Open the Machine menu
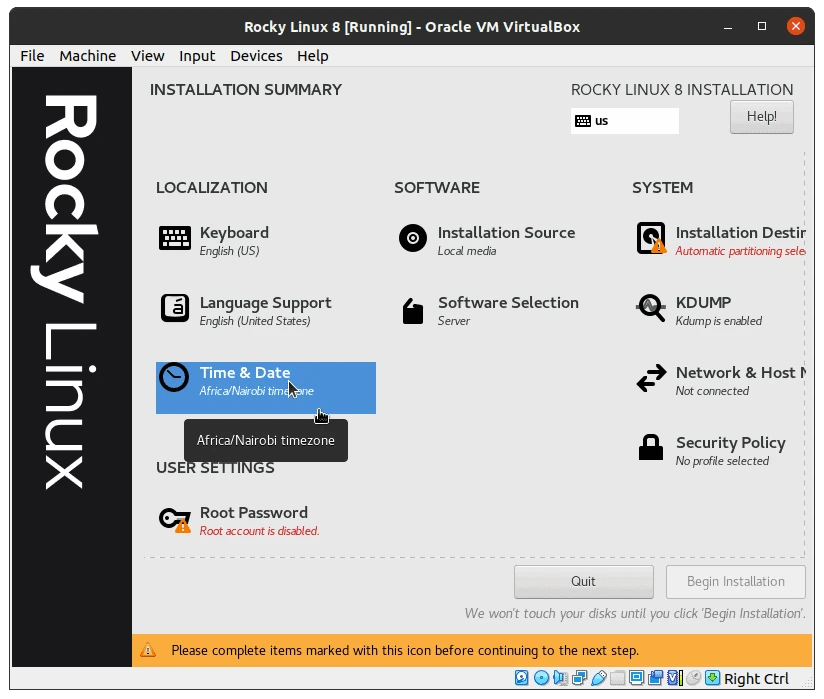 [87, 56]
